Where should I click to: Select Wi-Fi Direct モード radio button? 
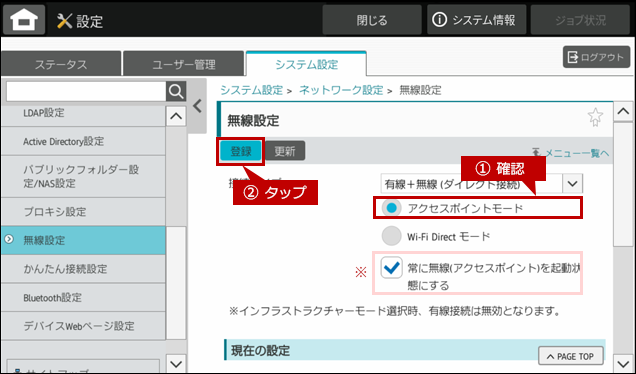[x=391, y=236]
